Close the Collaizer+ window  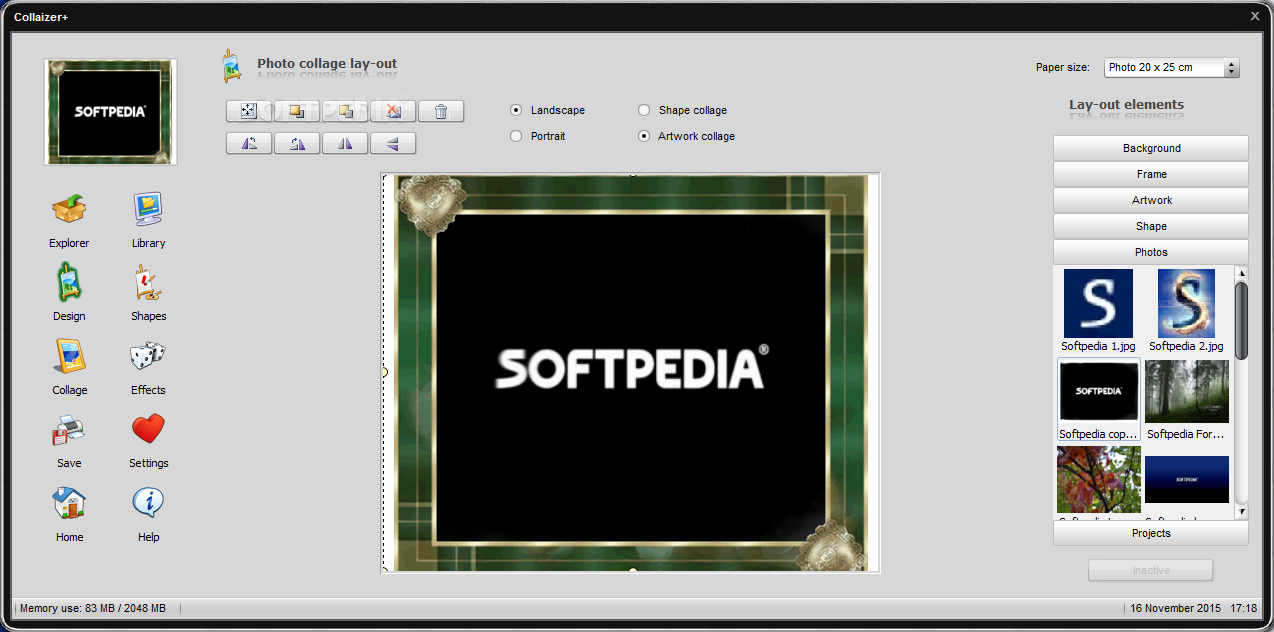[x=1255, y=16]
